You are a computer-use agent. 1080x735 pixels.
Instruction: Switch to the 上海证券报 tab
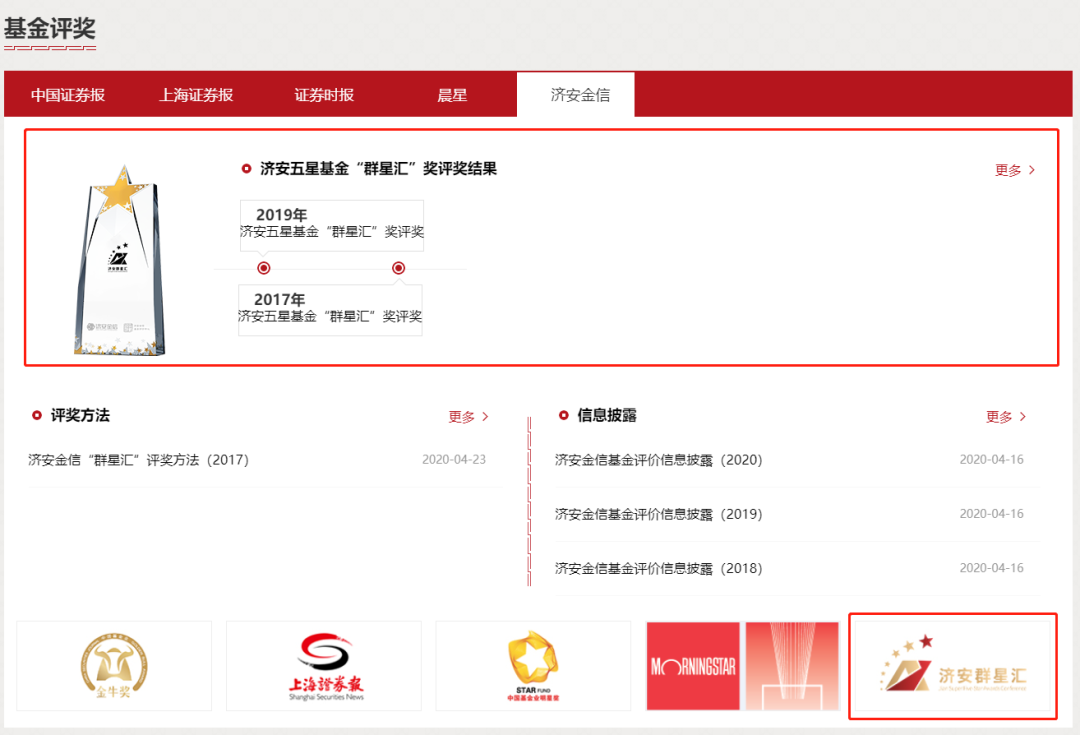196,95
